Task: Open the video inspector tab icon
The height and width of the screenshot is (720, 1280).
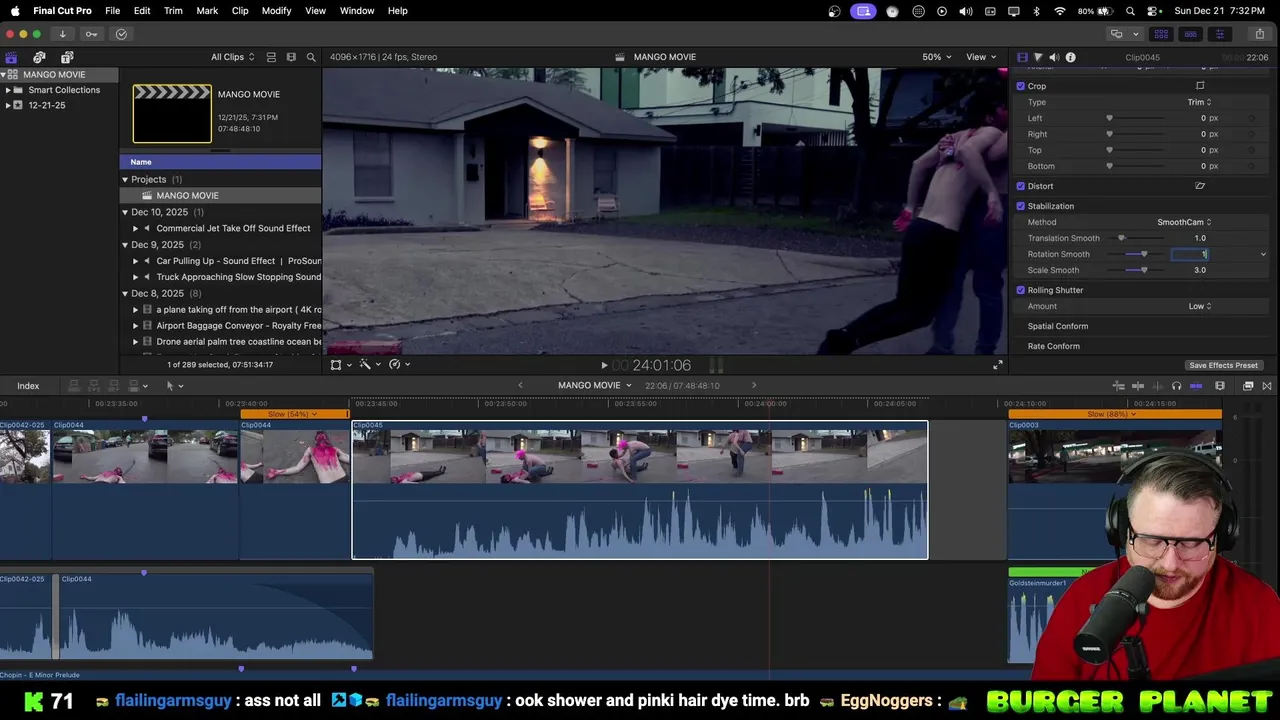Action: click(x=1022, y=57)
